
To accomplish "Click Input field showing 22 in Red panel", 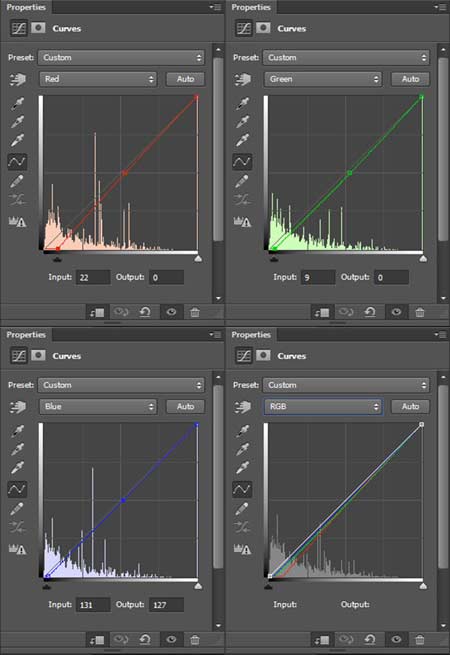I will point(93,277).
